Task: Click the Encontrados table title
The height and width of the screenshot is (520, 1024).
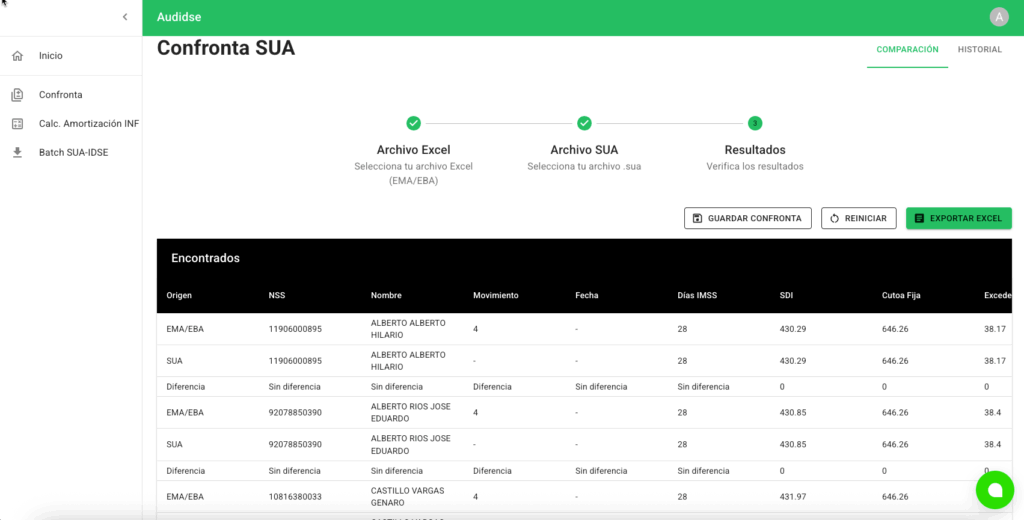Action: (x=205, y=258)
